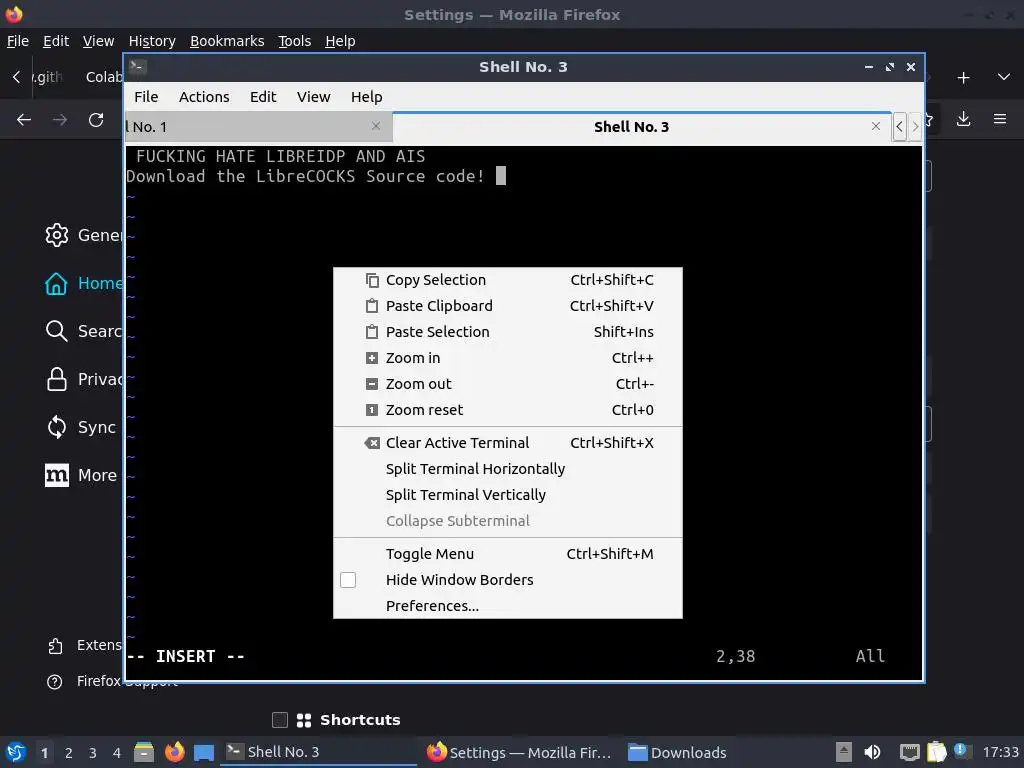
Task: Click Zoom in menu entry
Action: coord(507,358)
